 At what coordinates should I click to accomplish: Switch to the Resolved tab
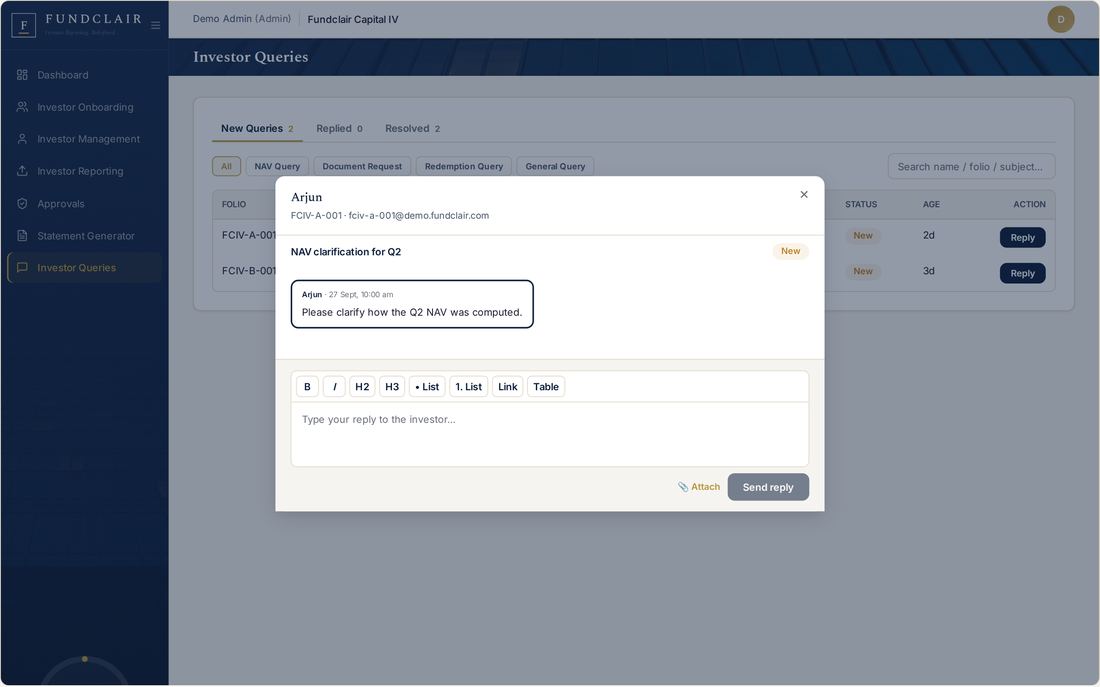pos(412,128)
